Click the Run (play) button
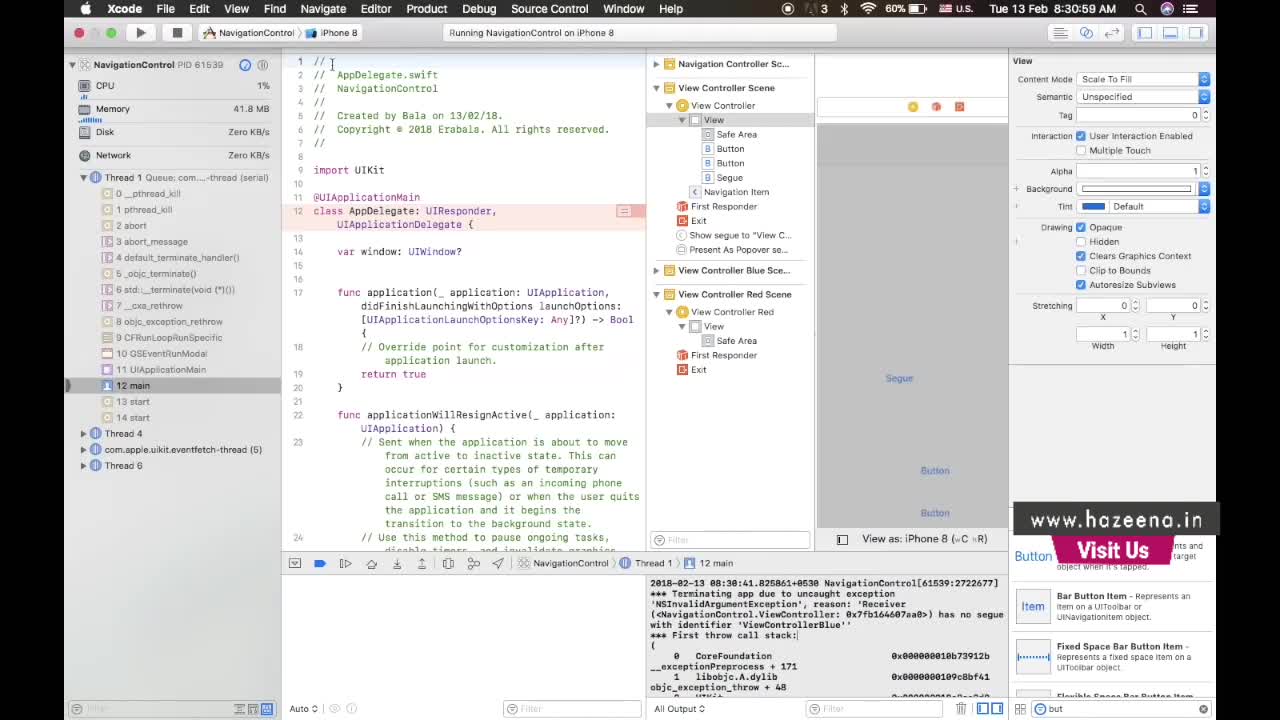Image resolution: width=1280 pixels, height=720 pixels. click(x=141, y=33)
